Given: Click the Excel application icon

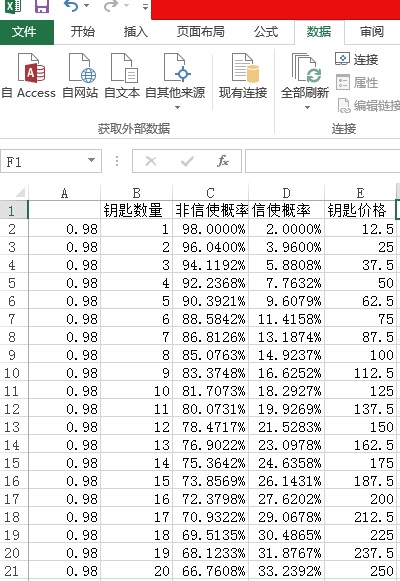Looking at the screenshot, I should (13, 6).
